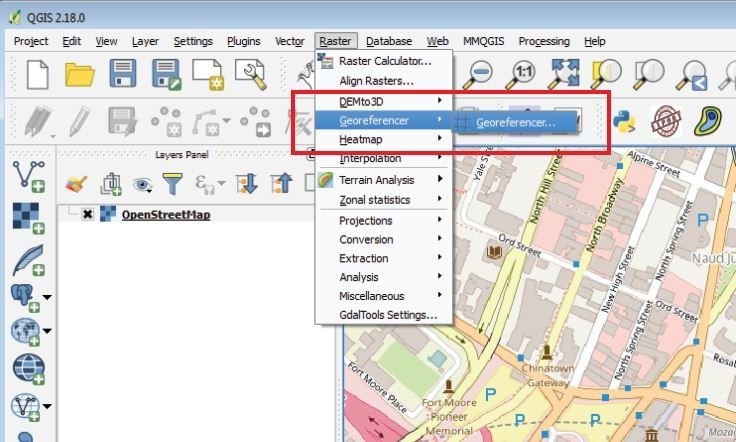The width and height of the screenshot is (736, 442).
Task: Open Manage Layer Visibility eye icon
Action: pyautogui.click(x=142, y=185)
